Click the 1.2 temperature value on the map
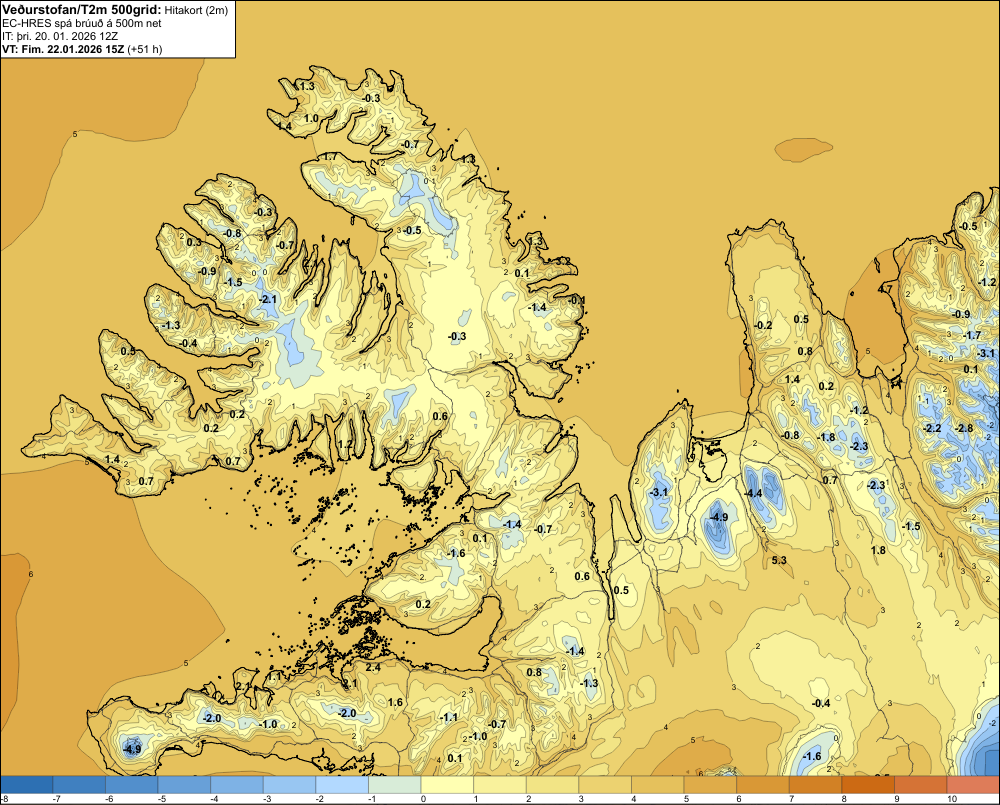The width and height of the screenshot is (1000, 805). click(x=345, y=444)
